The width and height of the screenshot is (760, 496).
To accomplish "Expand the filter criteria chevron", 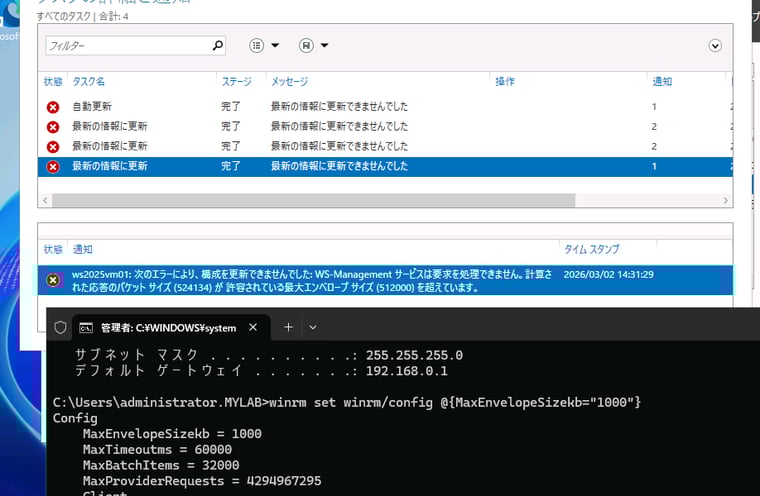I will (715, 46).
